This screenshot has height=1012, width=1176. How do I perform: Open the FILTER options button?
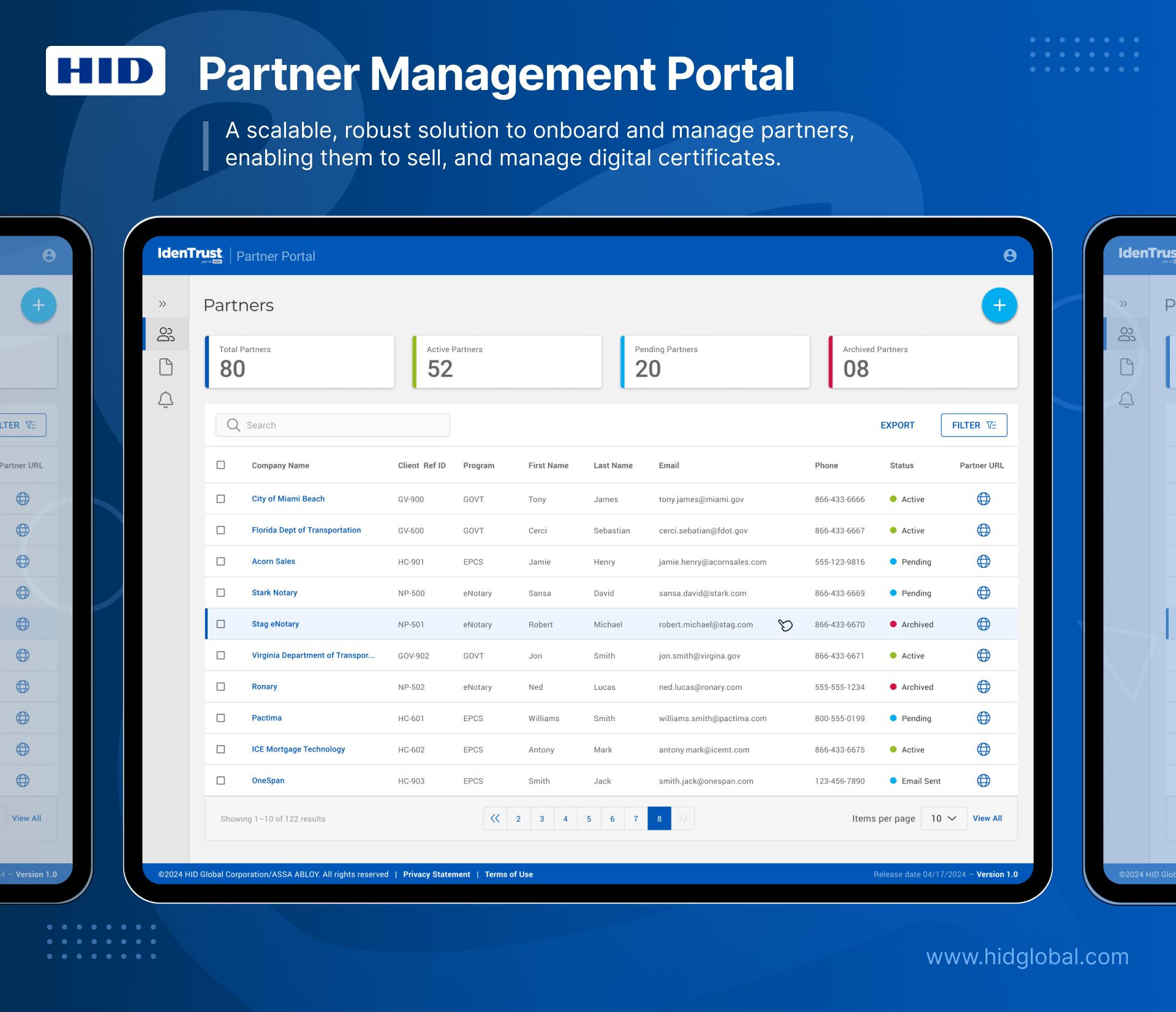point(973,425)
